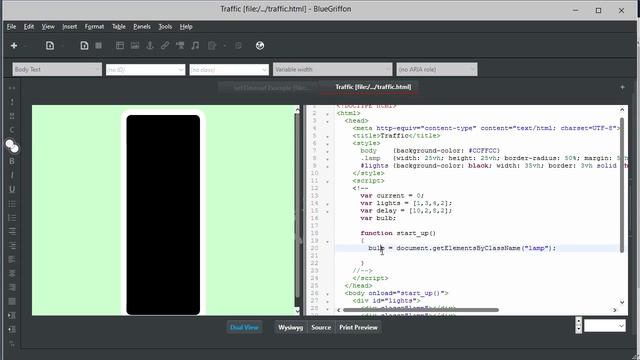This screenshot has width=640, height=360.
Task: Activate Dual View mode
Action: (244, 327)
